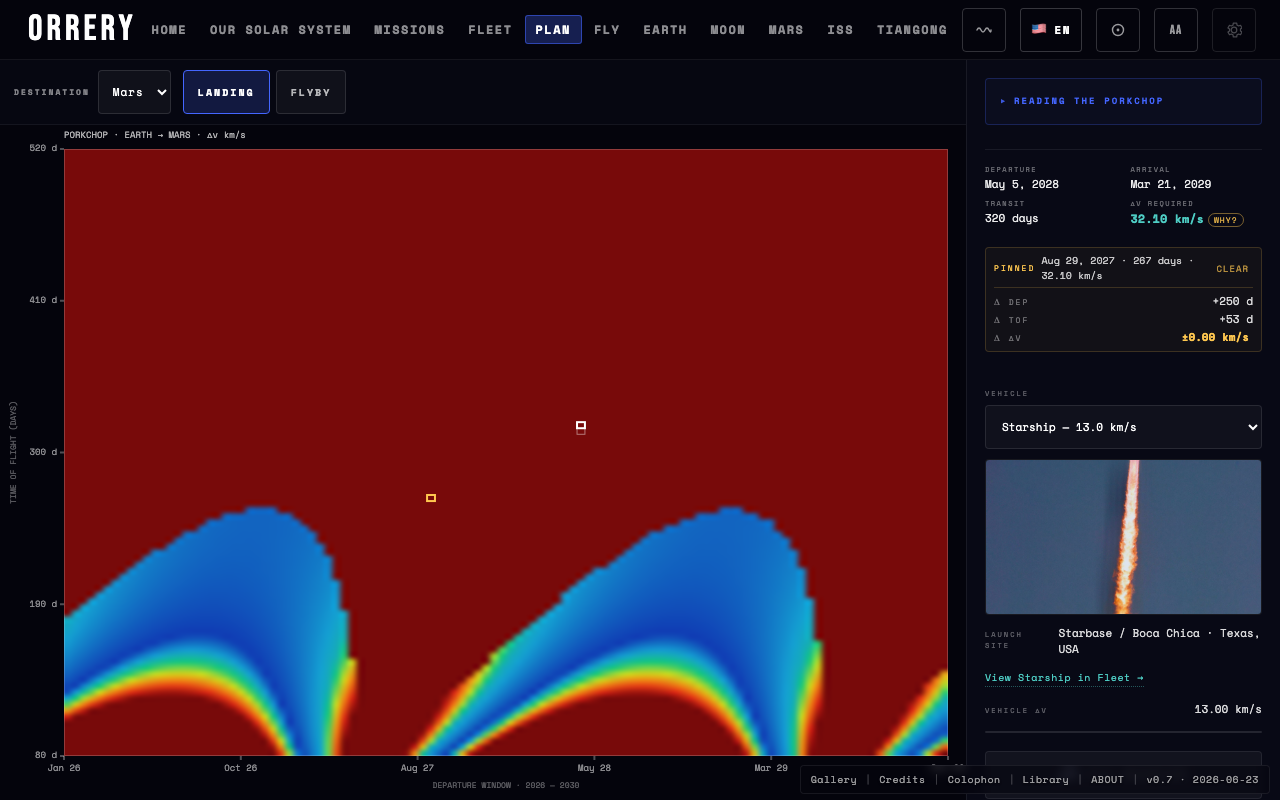Switch to FLYBY mode
Image resolution: width=1280 pixels, height=800 pixels.
[x=311, y=92]
